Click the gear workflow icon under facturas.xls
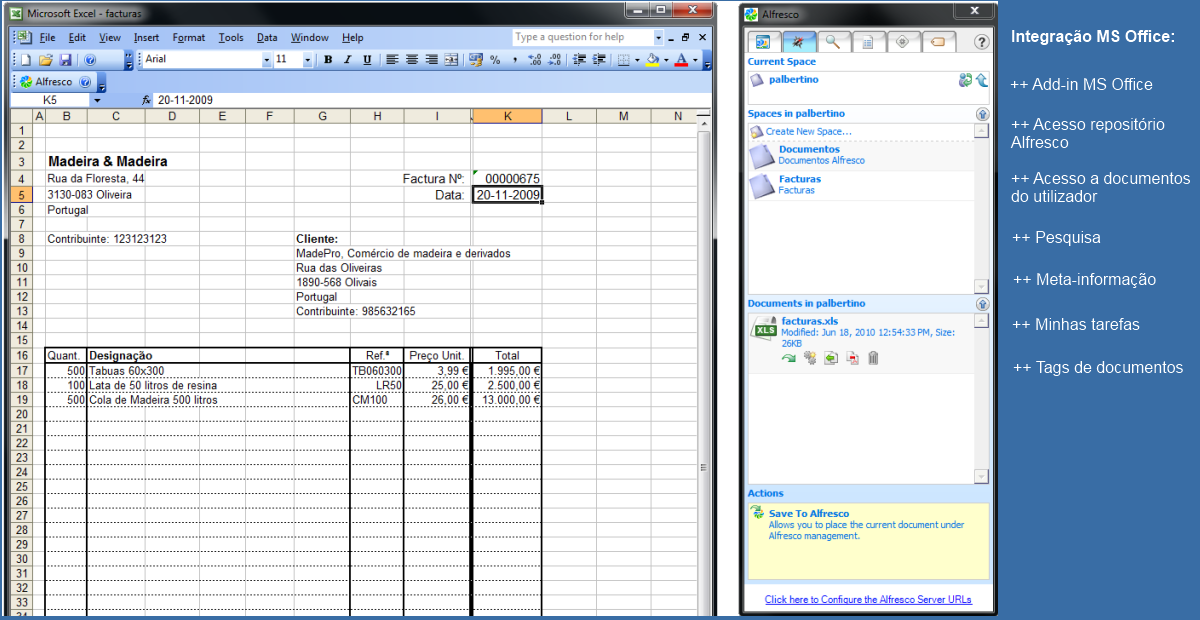This screenshot has height=620, width=1200. (810, 358)
